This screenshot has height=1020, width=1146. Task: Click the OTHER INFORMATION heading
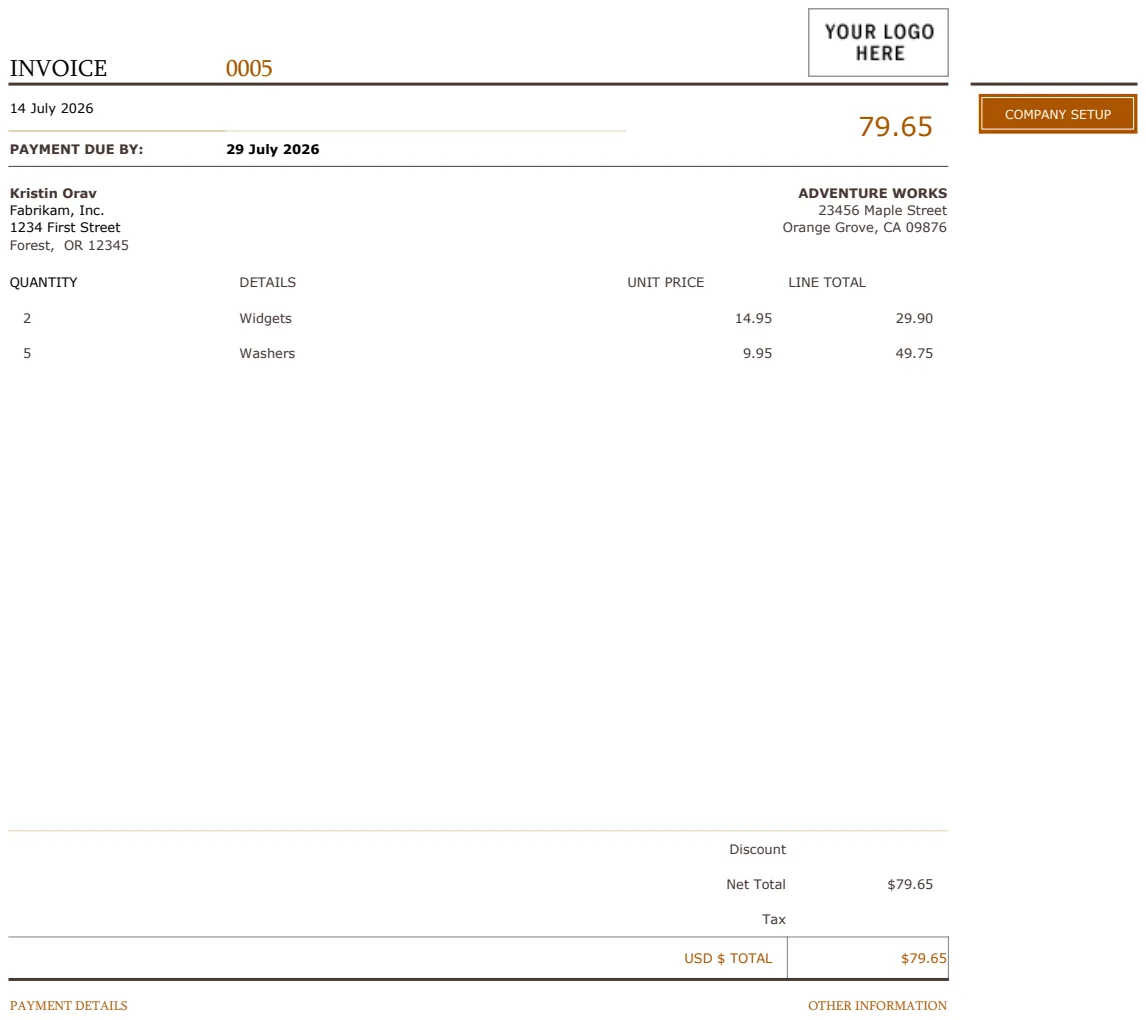coord(877,1005)
